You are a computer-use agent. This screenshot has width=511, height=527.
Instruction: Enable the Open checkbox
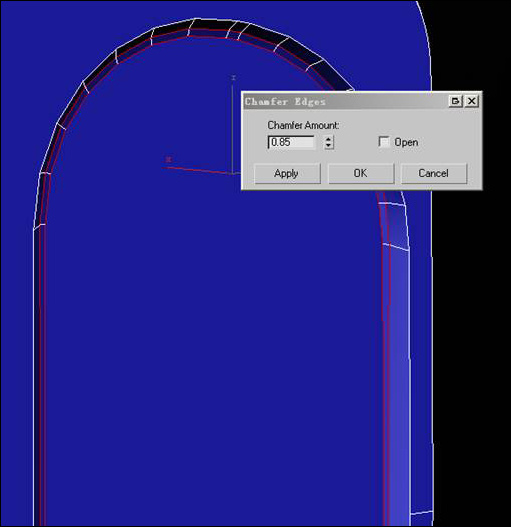coord(384,142)
